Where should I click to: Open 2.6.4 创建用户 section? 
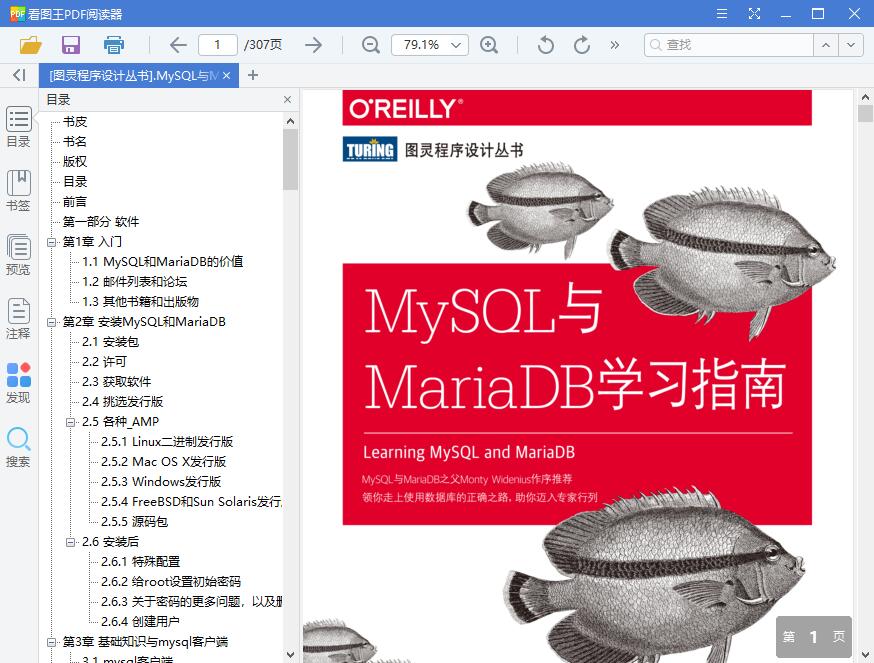pyautogui.click(x=140, y=622)
